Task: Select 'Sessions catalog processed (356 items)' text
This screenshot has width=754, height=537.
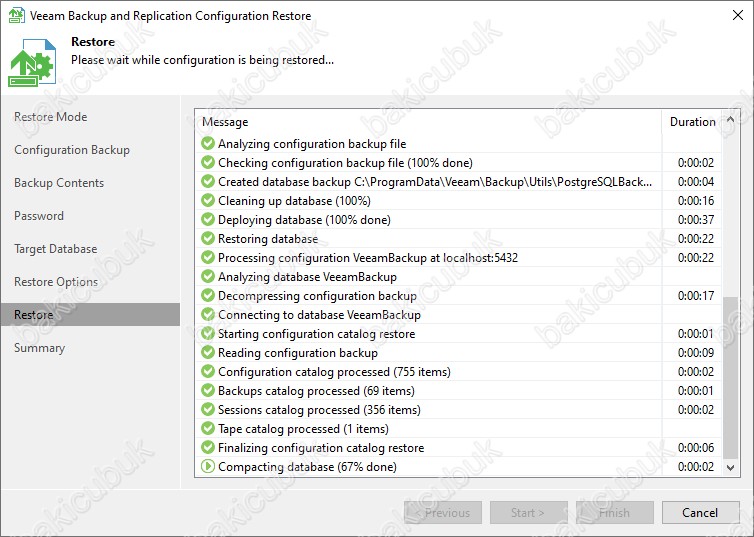Action: 319,410
